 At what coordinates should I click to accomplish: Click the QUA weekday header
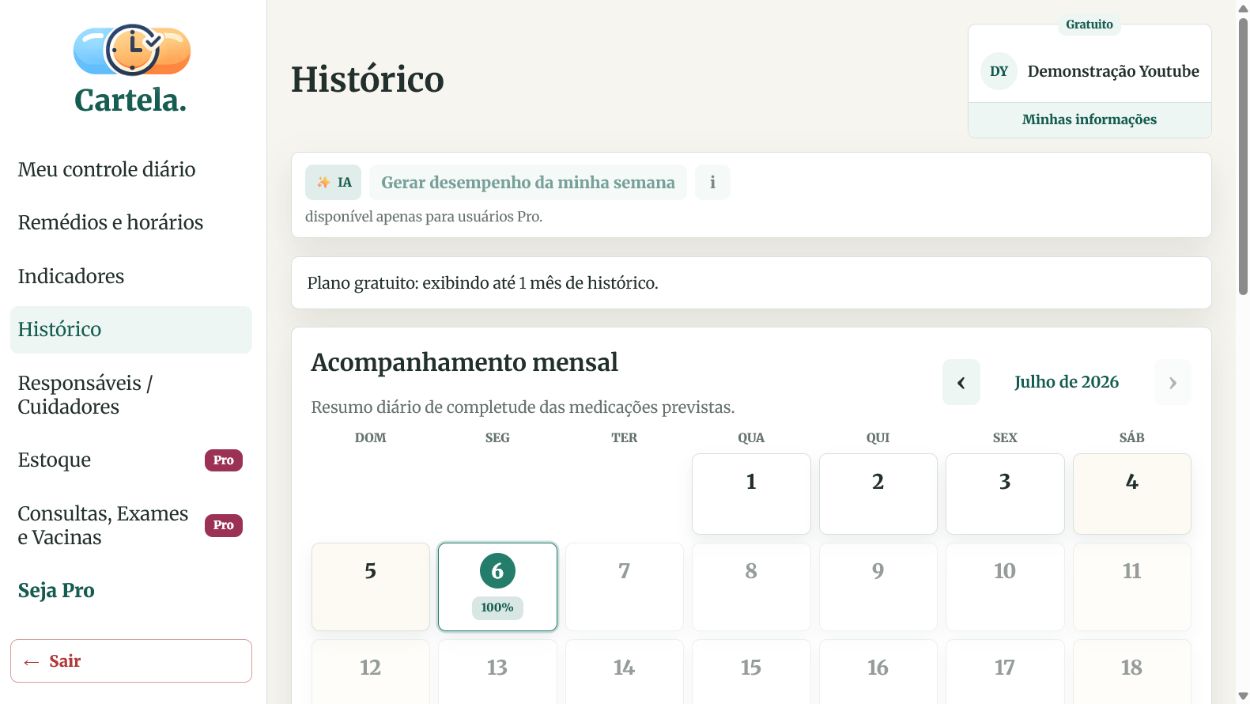click(x=751, y=438)
